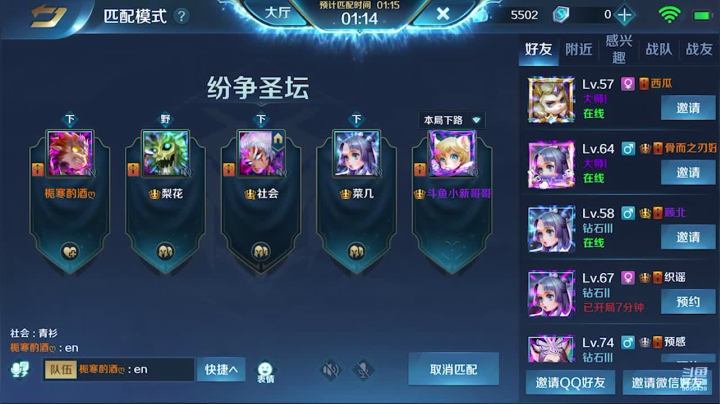Switch to the 附近 tab

click(x=578, y=49)
